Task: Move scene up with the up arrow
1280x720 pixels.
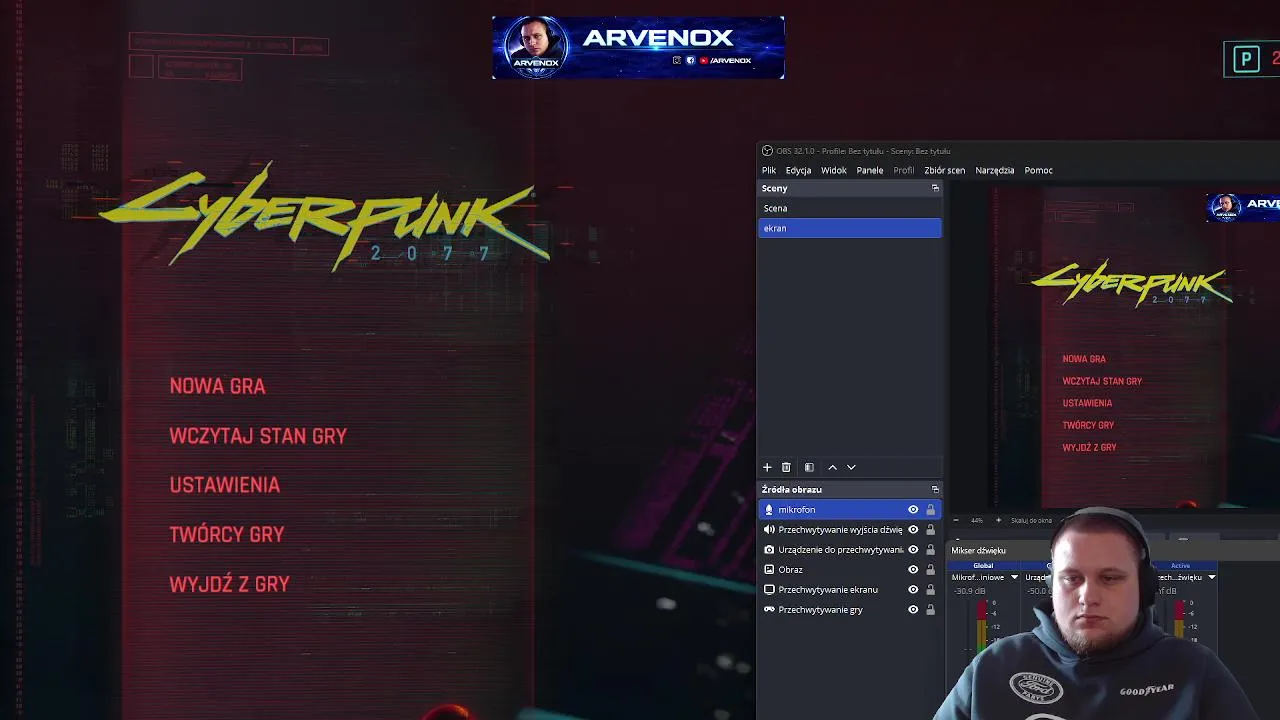Action: pos(832,467)
